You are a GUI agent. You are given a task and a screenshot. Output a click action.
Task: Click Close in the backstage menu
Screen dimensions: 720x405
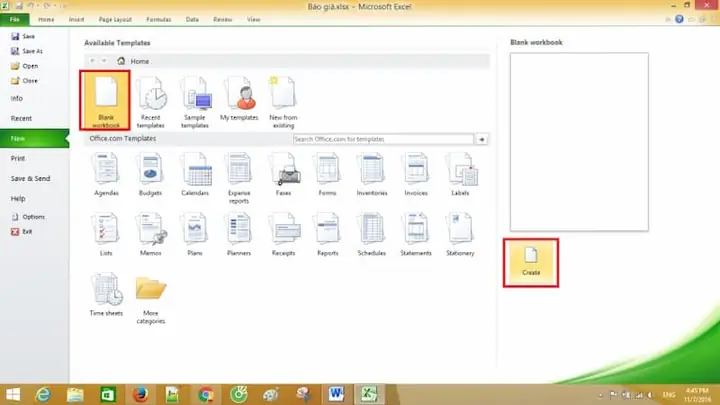[24, 80]
